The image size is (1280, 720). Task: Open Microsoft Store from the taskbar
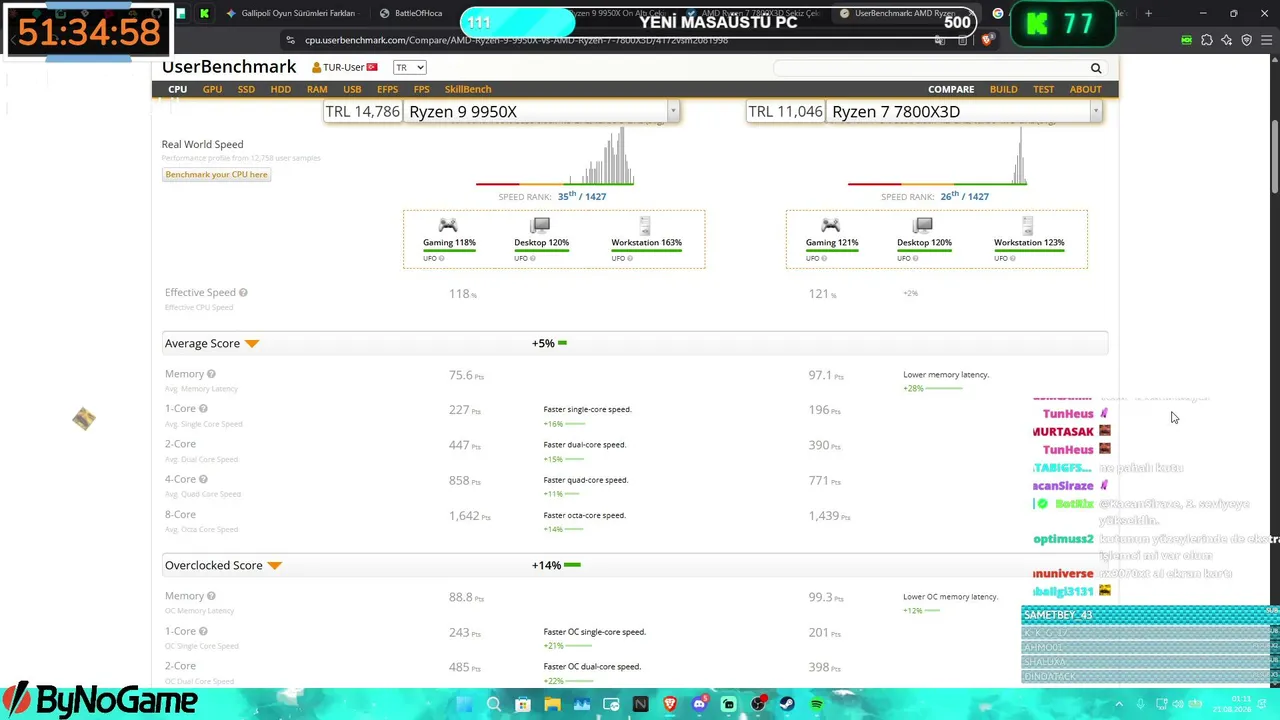[x=523, y=704]
